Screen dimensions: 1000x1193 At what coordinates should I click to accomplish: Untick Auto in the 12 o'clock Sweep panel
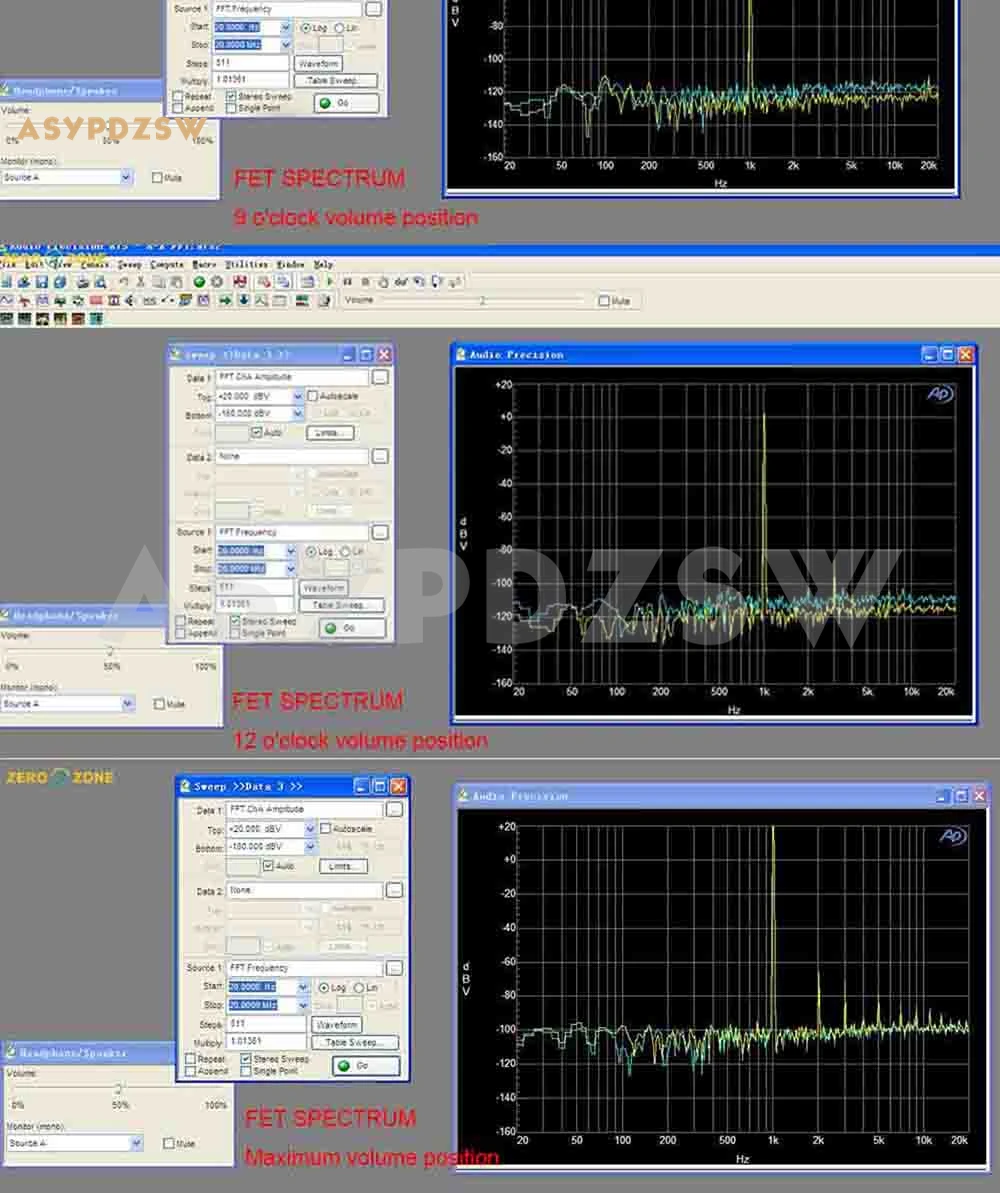tap(257, 432)
